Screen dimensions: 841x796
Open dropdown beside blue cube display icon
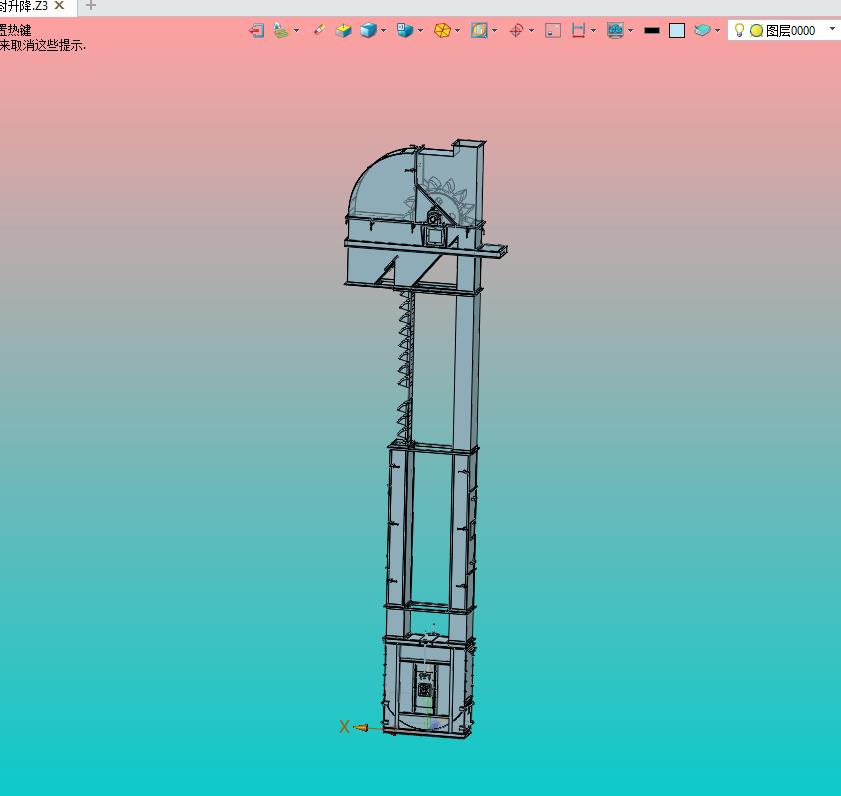click(x=383, y=31)
